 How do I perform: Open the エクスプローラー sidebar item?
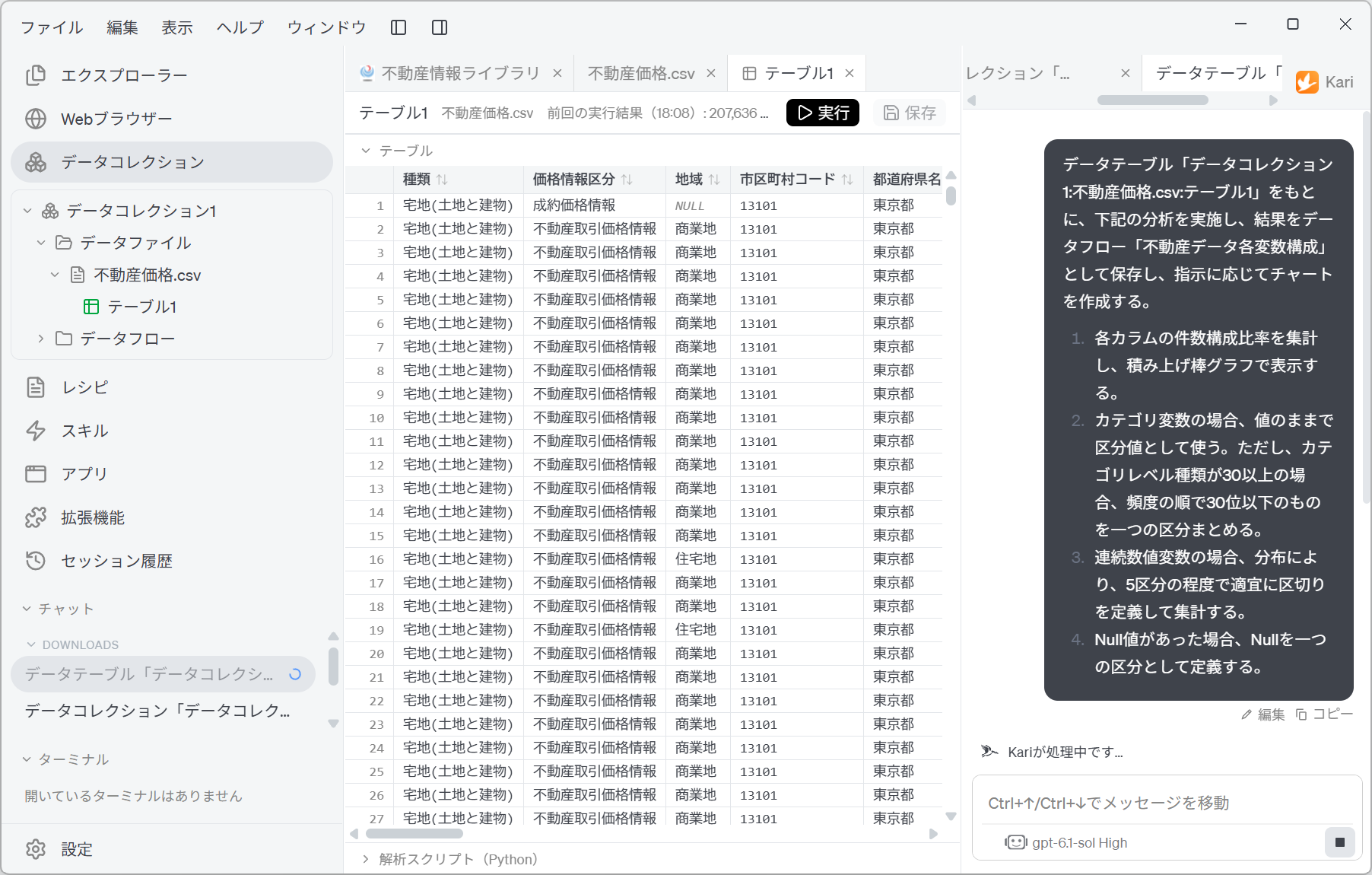pyautogui.click(x=171, y=75)
